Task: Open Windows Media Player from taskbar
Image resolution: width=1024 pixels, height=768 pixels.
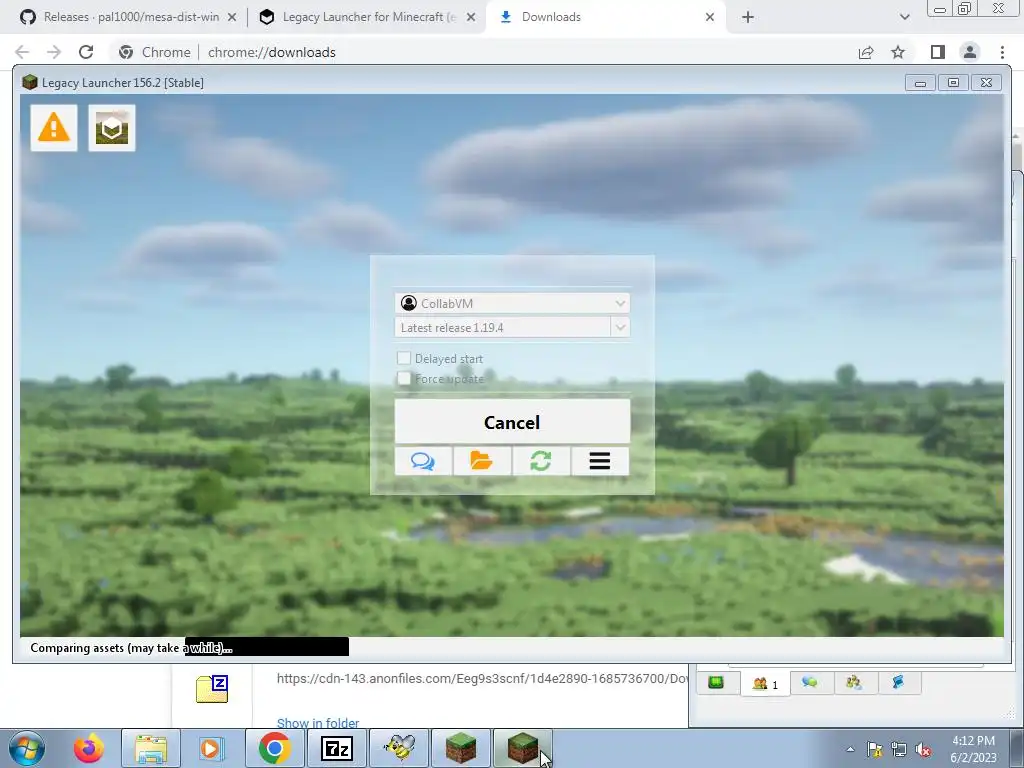Action: 210,748
